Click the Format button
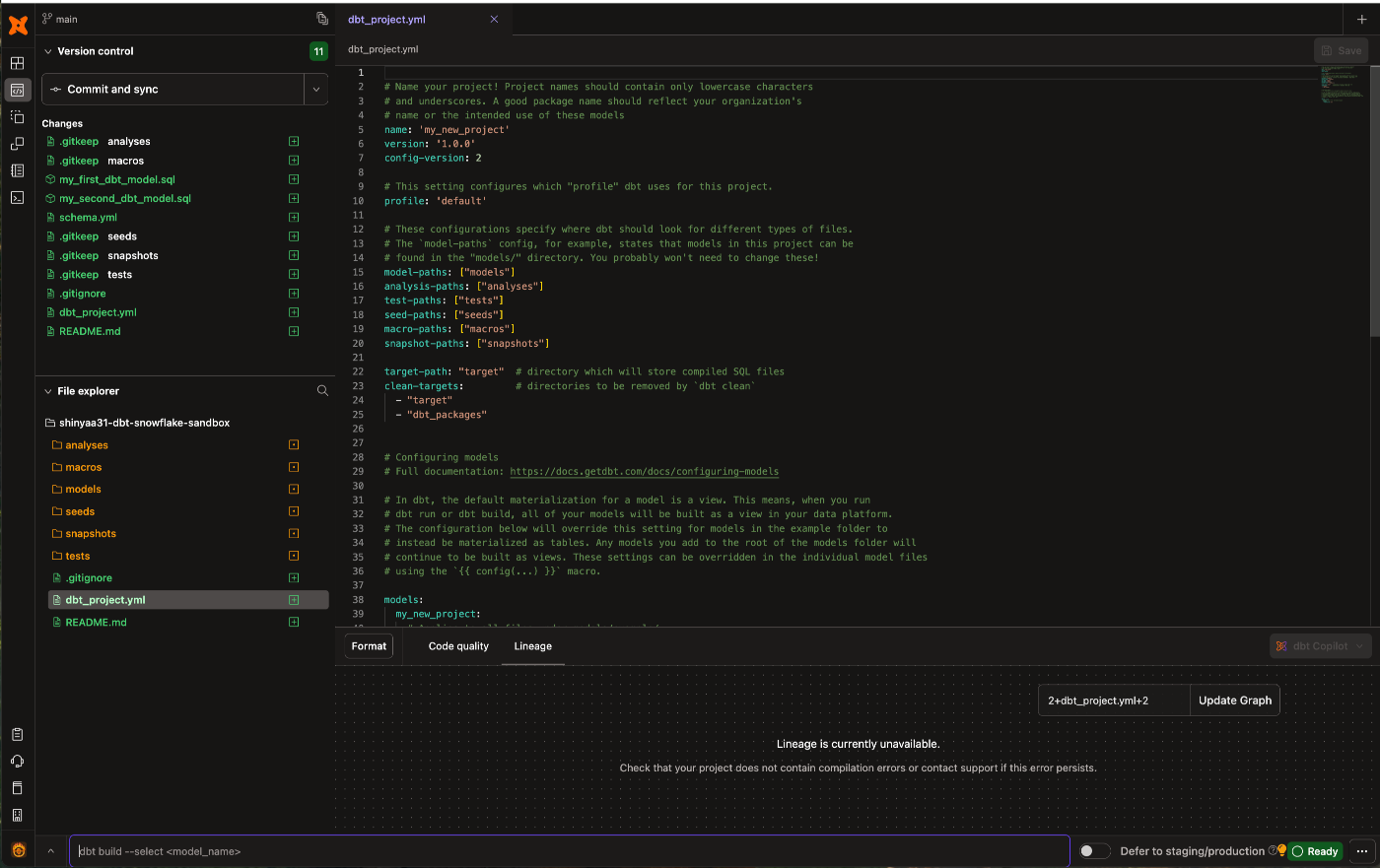Viewport: 1380px width, 868px height. [369, 646]
